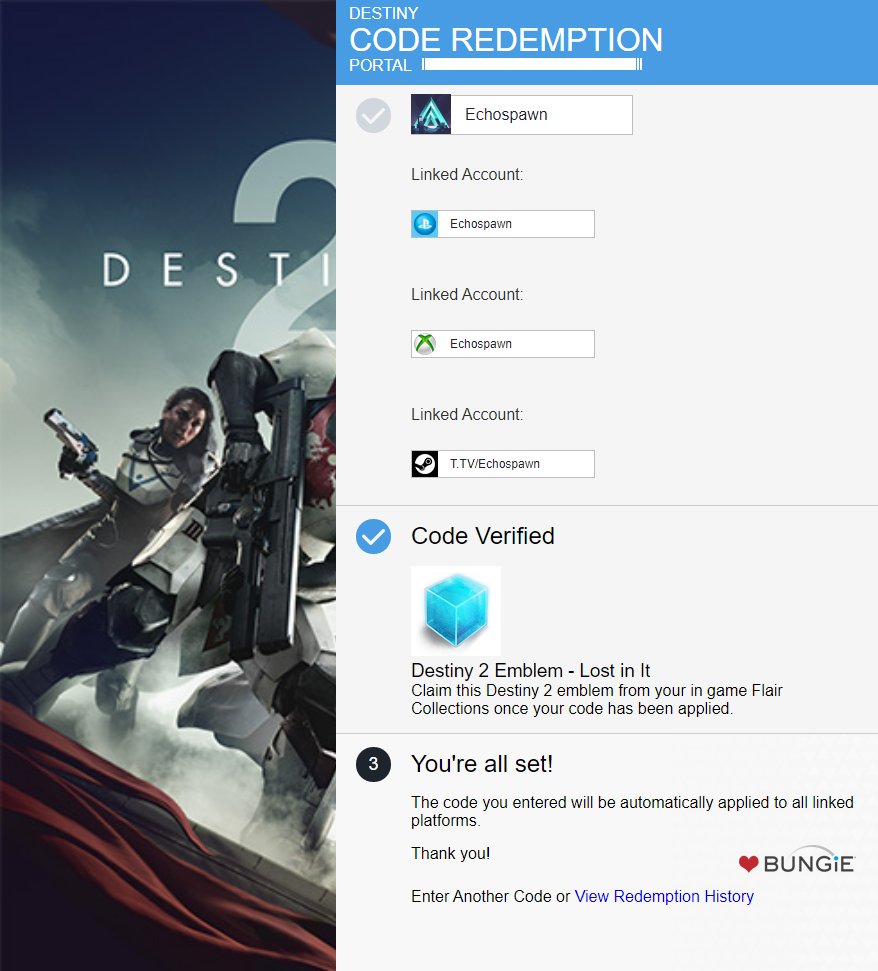Click the Steam logo icon
Screen dimensions: 878x971
(425, 464)
